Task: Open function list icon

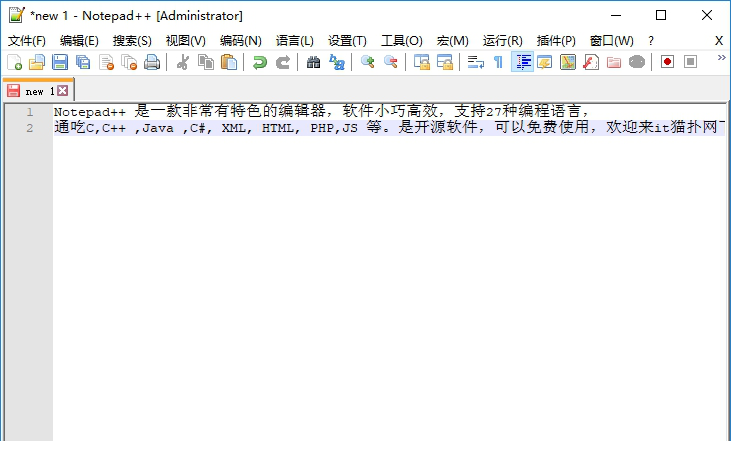Action: pos(591,62)
